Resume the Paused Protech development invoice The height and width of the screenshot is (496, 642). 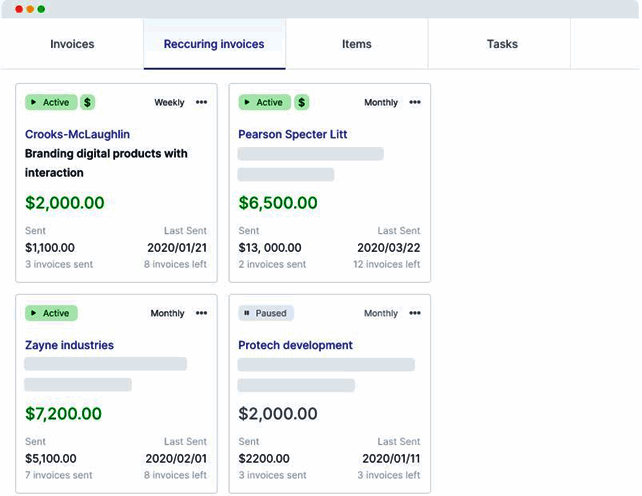coord(266,313)
